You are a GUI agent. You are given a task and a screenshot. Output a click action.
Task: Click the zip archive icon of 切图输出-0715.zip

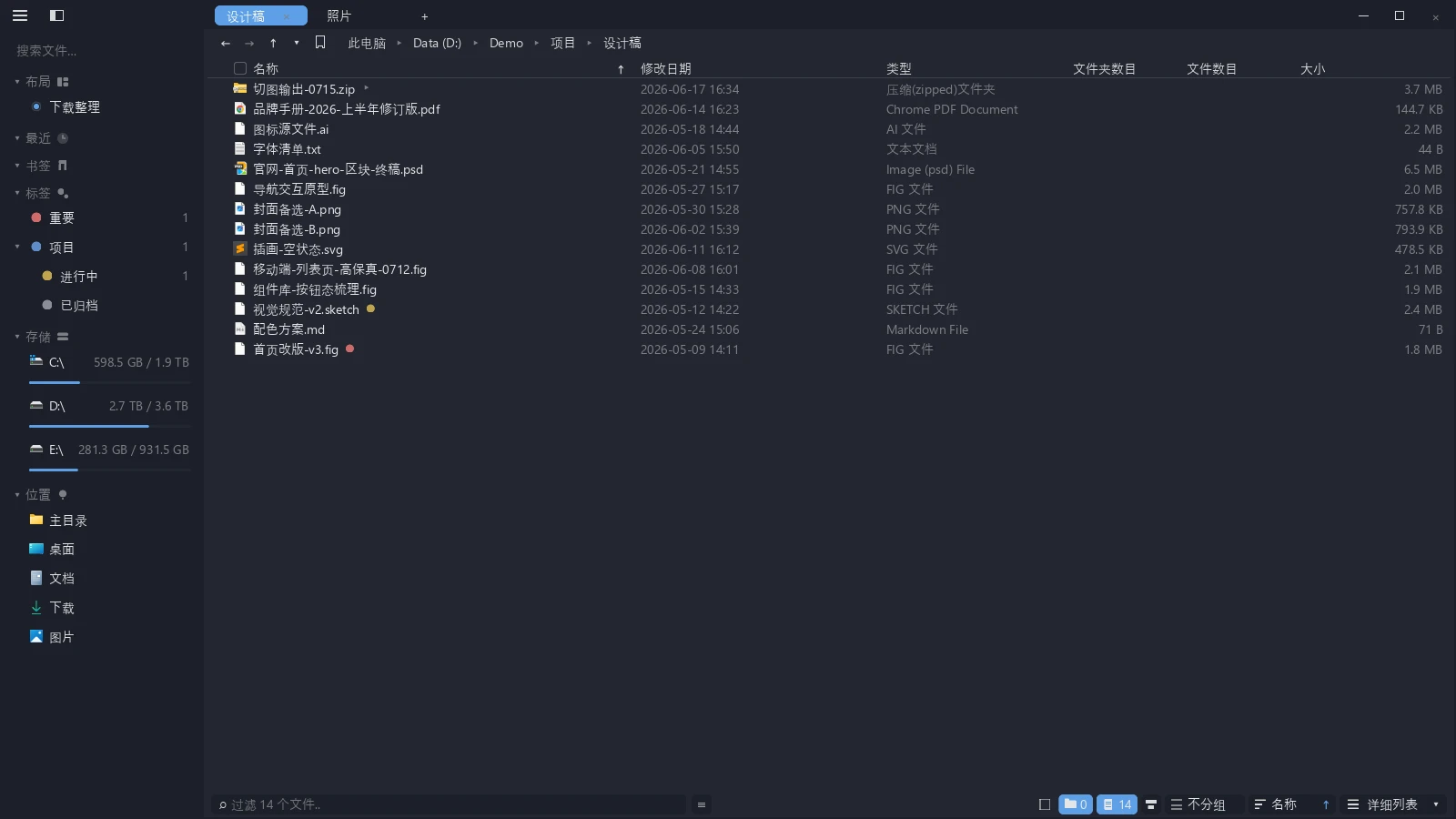[x=240, y=89]
